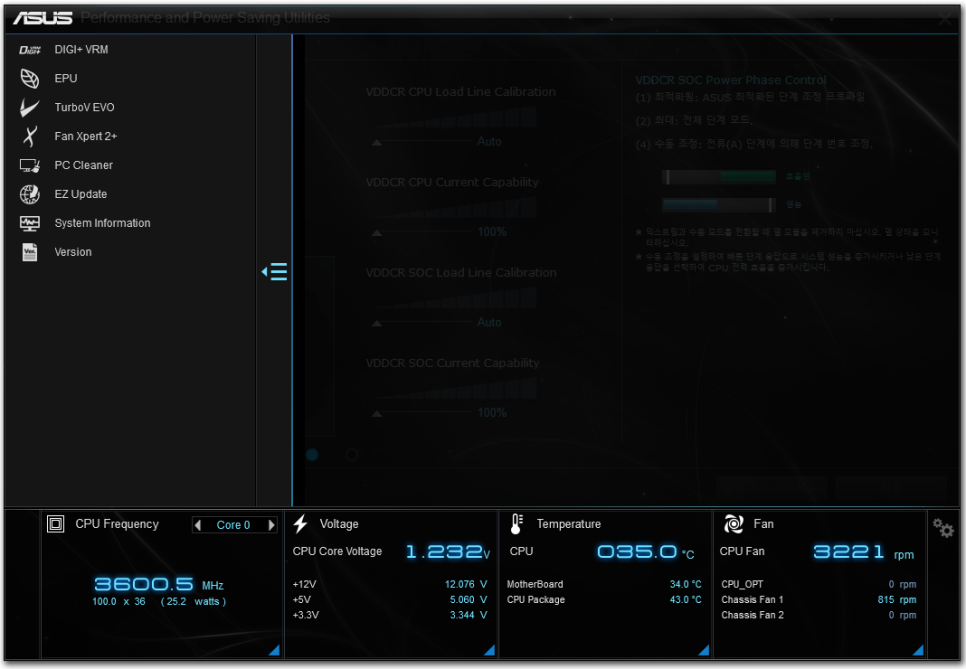
Task: Click the Fan panel fan icon
Action: (733, 524)
